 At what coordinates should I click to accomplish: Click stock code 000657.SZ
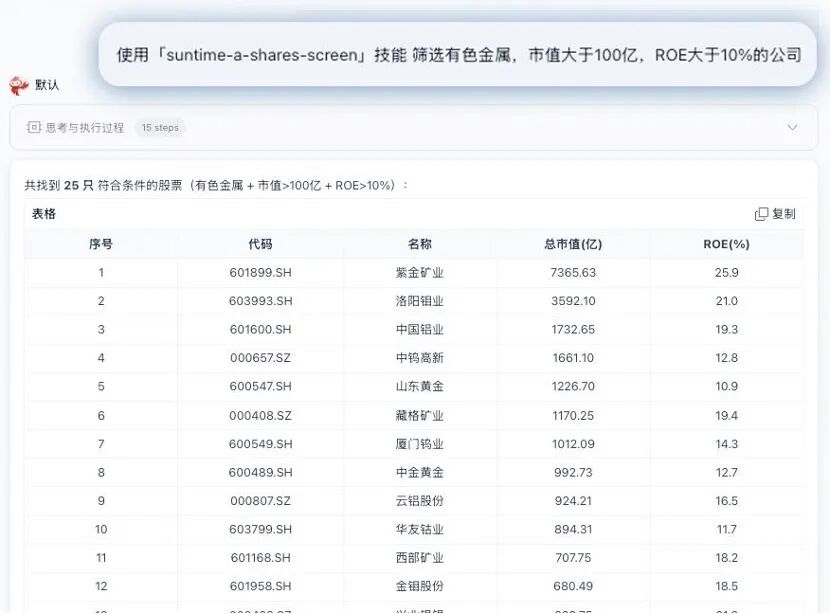point(260,358)
